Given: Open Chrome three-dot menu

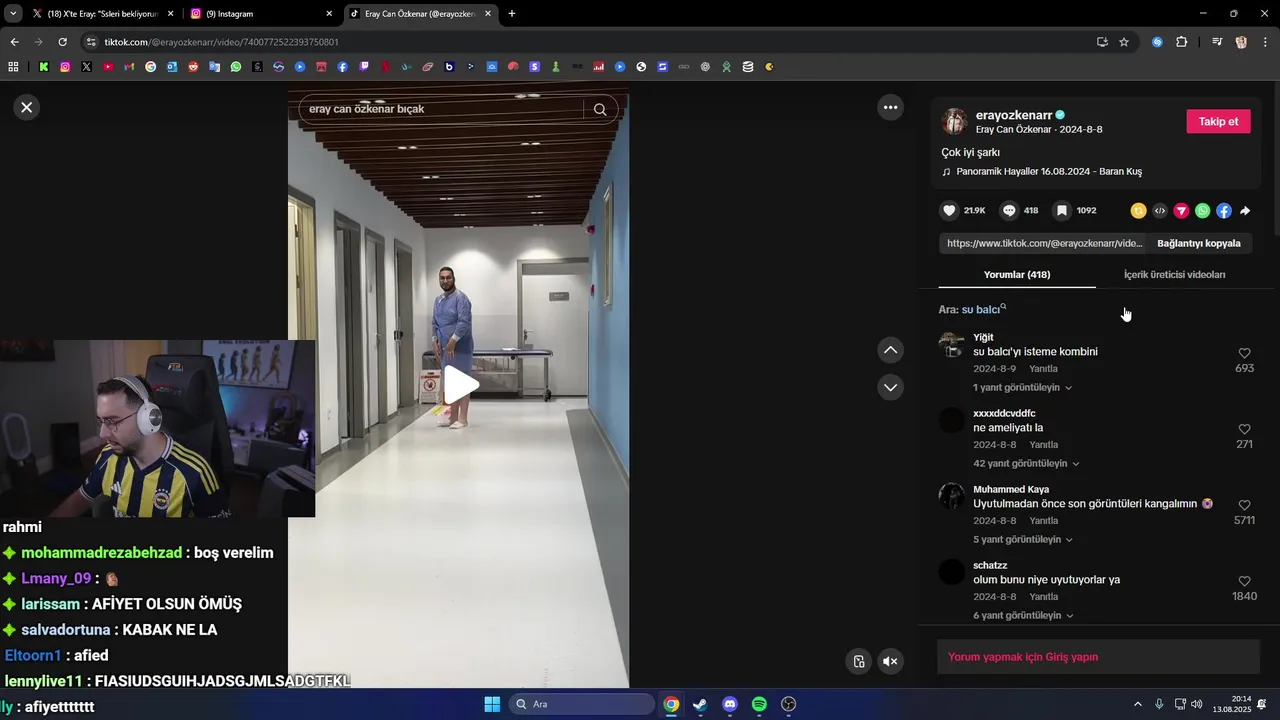Looking at the screenshot, I should point(1266,42).
